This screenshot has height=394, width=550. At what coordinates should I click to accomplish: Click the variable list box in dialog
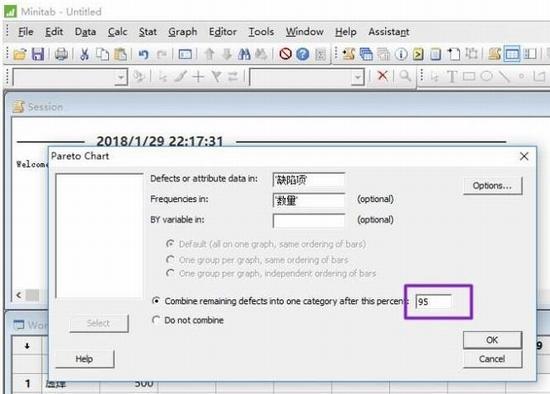pos(99,235)
